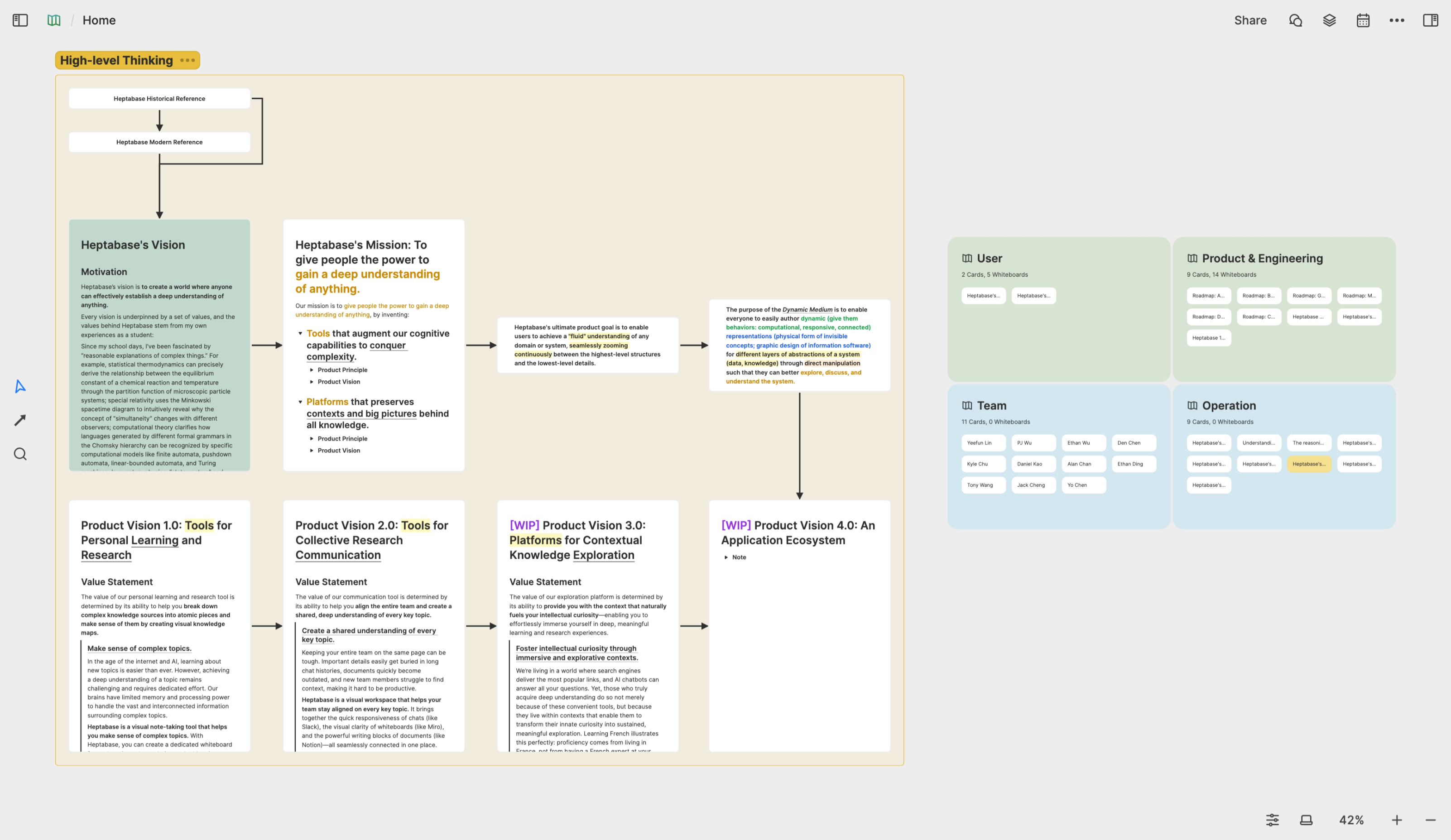Viewport: 1451px width, 840px height.
Task: Open the Roadmap: B... card
Action: pos(1259,295)
